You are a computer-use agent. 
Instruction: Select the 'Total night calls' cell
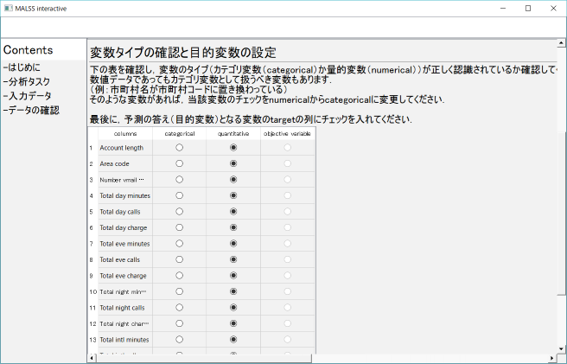(x=125, y=308)
